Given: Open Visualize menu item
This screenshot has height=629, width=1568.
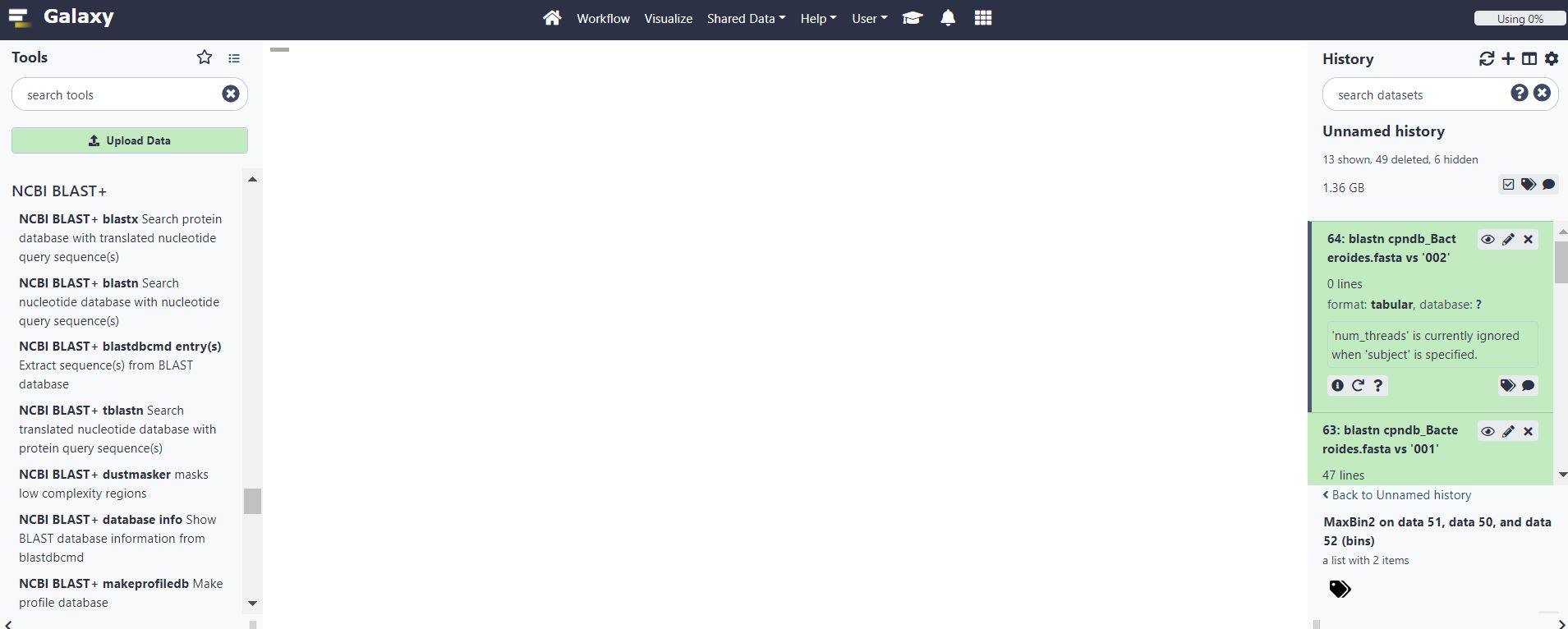Looking at the screenshot, I should 668,18.
